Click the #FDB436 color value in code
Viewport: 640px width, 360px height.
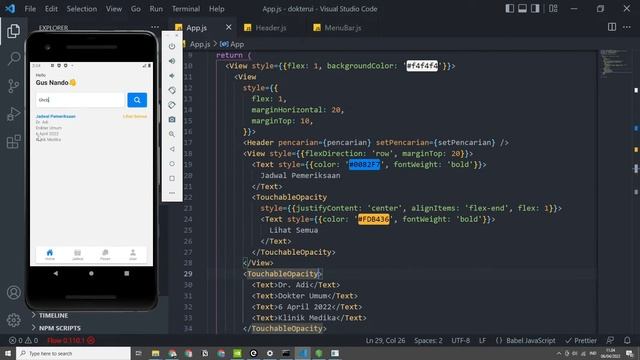[373, 219]
